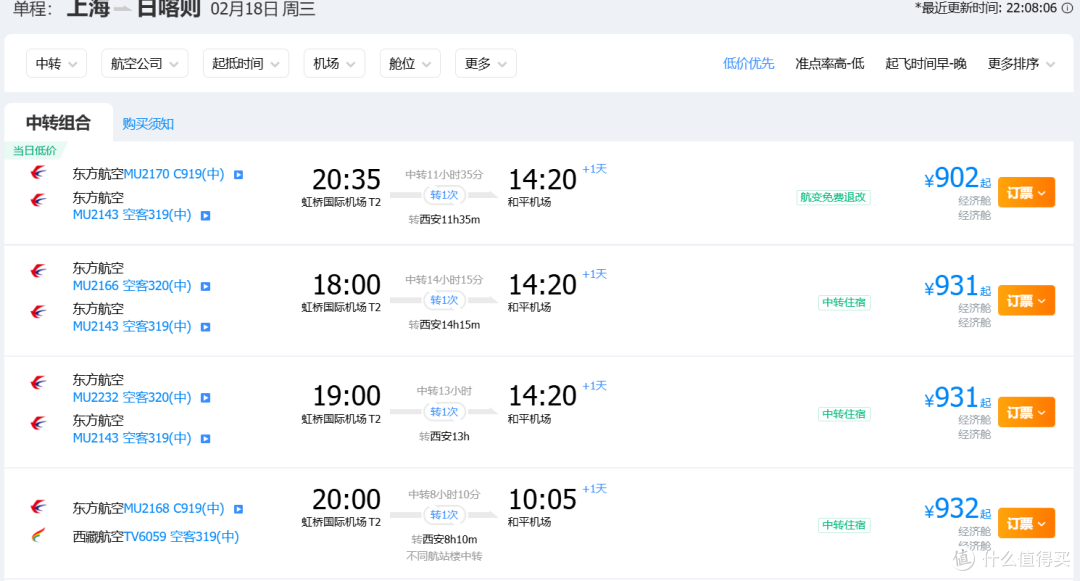Select the 中转组合 tab
This screenshot has width=1080, height=581.
coord(59,123)
